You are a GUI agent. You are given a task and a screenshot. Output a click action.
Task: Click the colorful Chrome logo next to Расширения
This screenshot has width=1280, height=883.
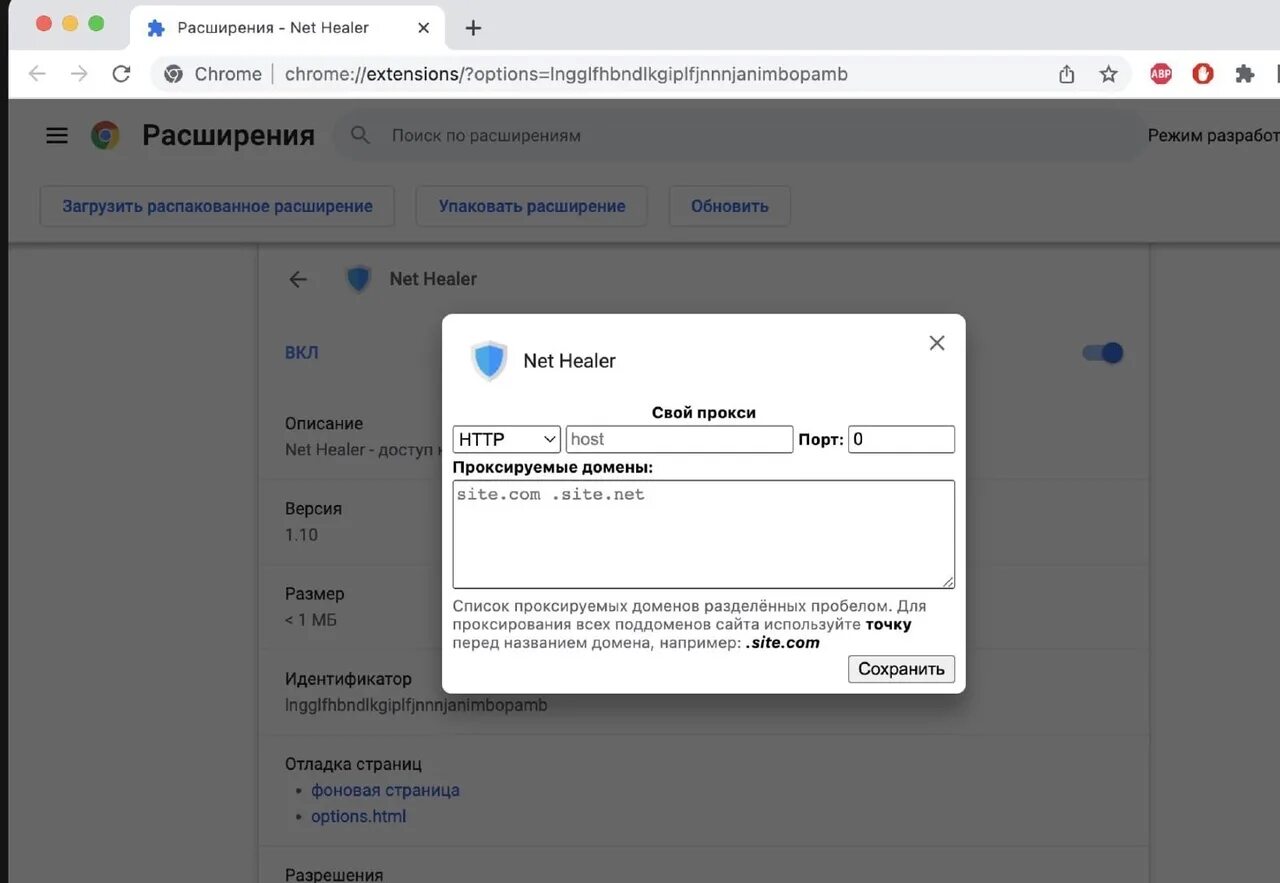pyautogui.click(x=104, y=134)
